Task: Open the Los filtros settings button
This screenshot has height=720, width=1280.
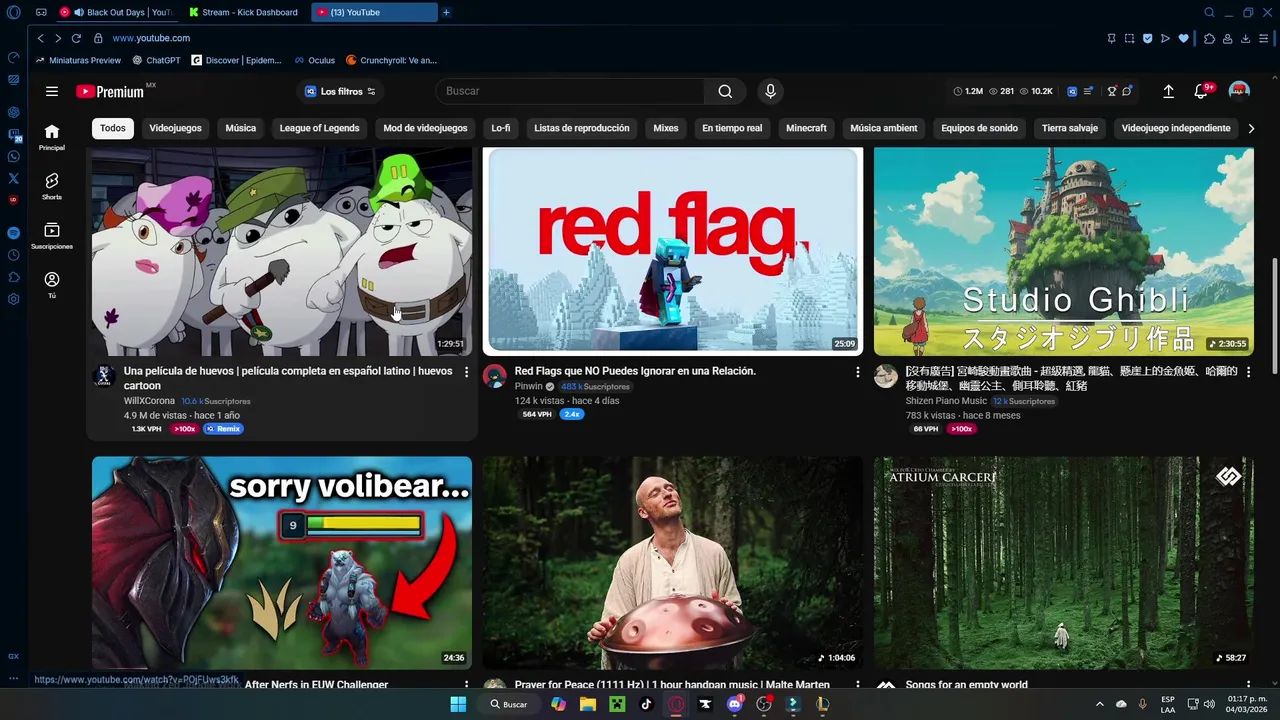Action: (341, 91)
